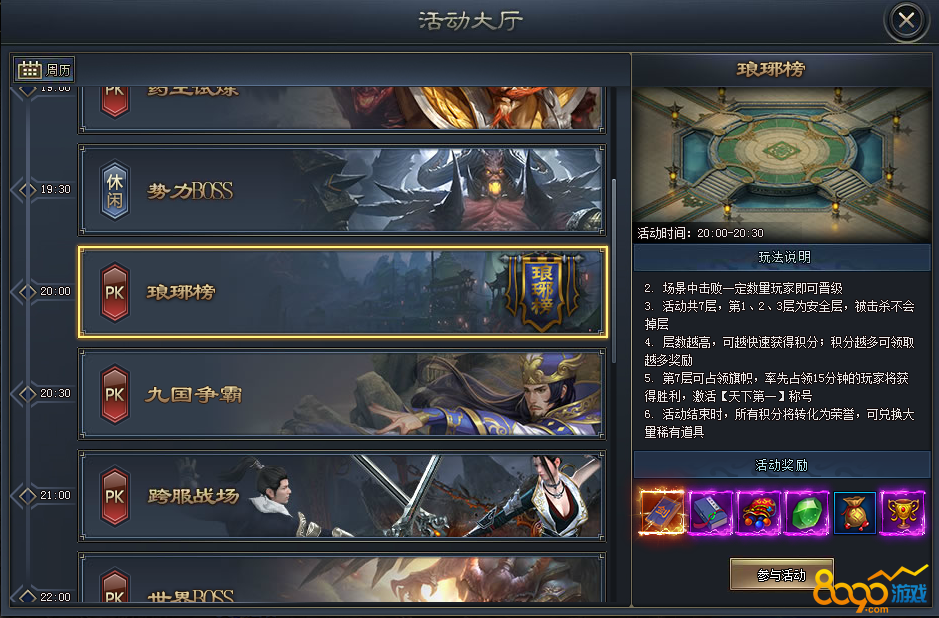939x618 pixels.
Task: Select the green gemstone reward icon
Action: click(807, 513)
